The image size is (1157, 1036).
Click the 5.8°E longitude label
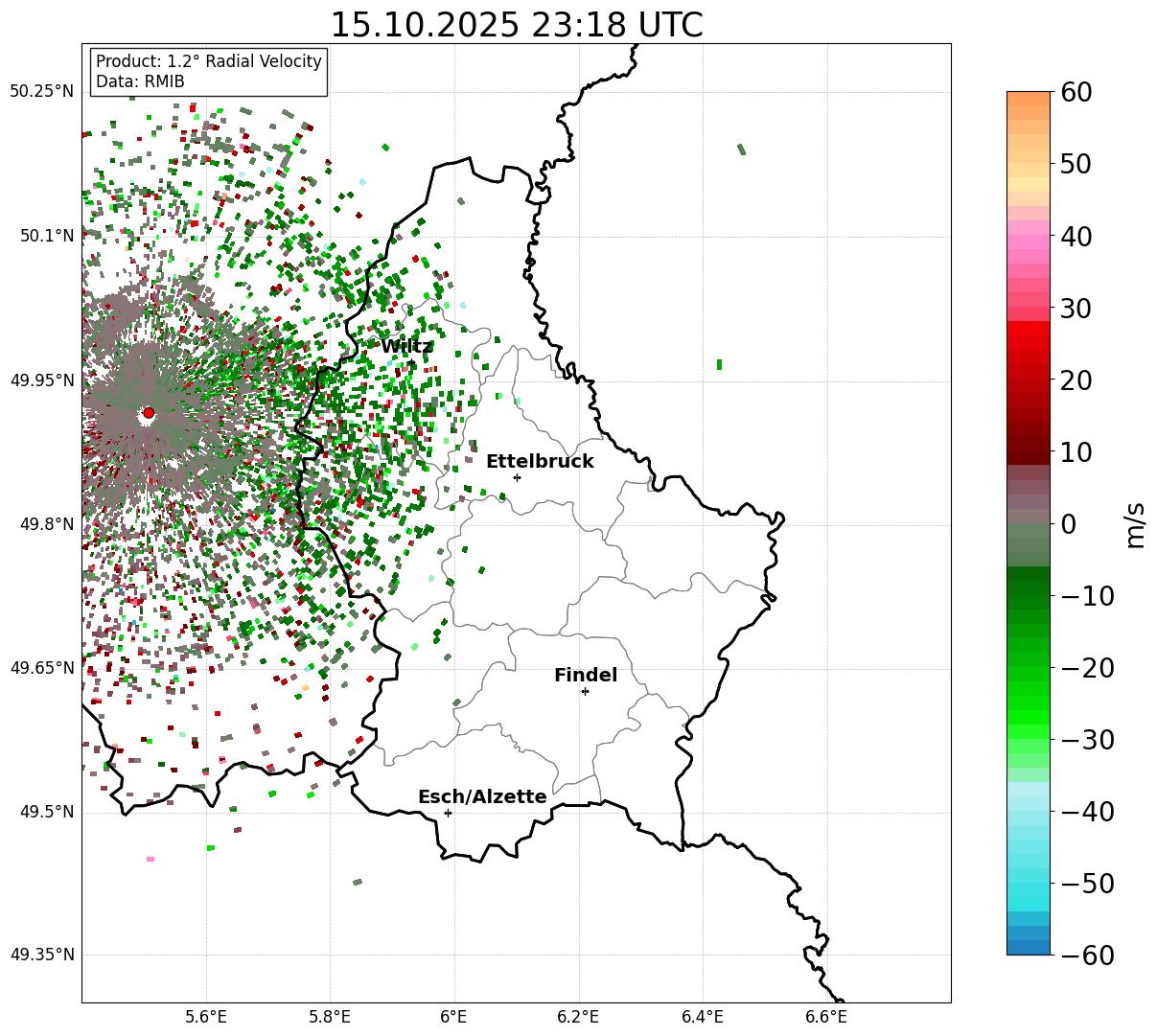click(331, 1016)
